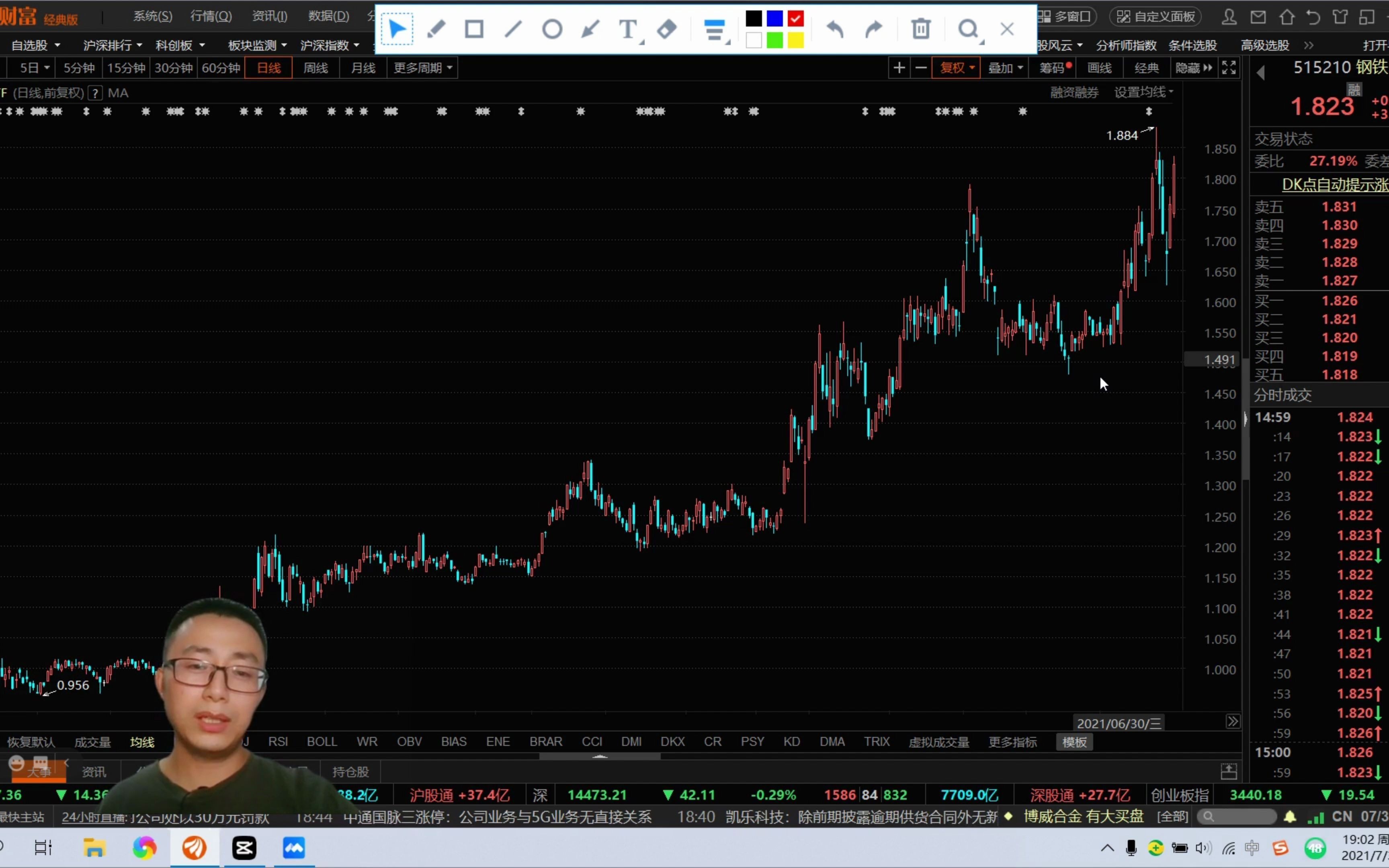Select the pencil drawing tool
1389x868 pixels.
tap(436, 29)
